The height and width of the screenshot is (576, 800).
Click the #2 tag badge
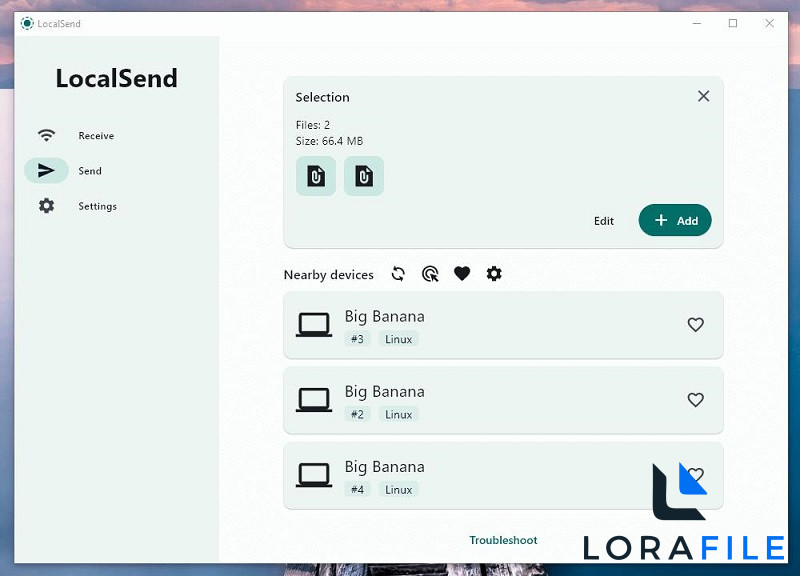click(357, 414)
